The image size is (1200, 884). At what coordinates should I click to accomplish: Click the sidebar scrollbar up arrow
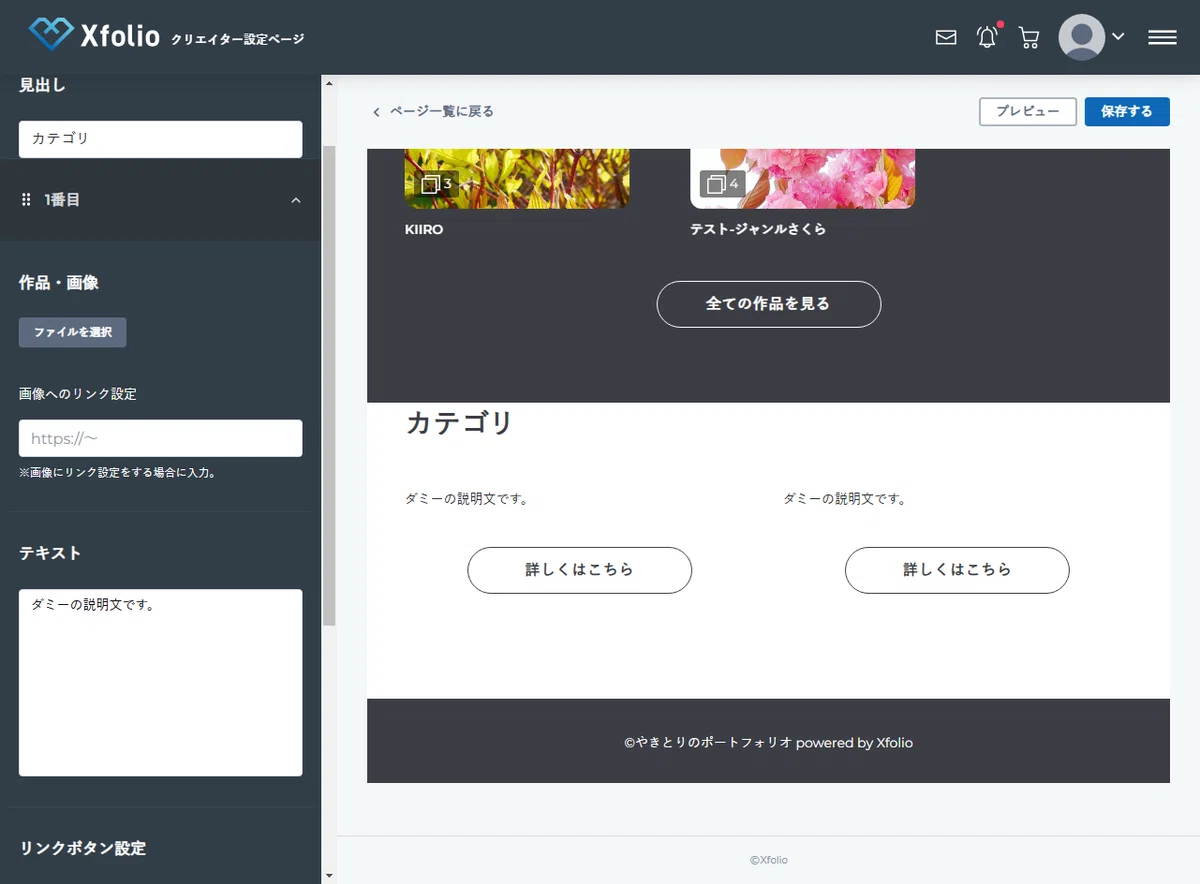[x=329, y=84]
